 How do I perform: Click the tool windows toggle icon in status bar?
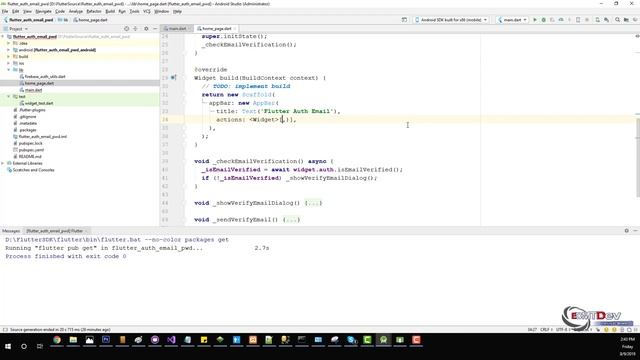point(5,329)
